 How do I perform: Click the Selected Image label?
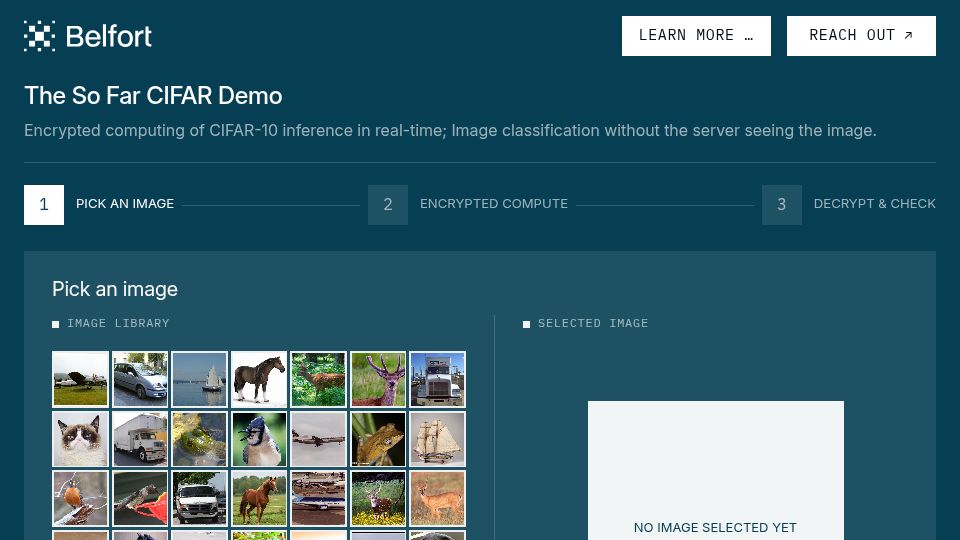593,323
